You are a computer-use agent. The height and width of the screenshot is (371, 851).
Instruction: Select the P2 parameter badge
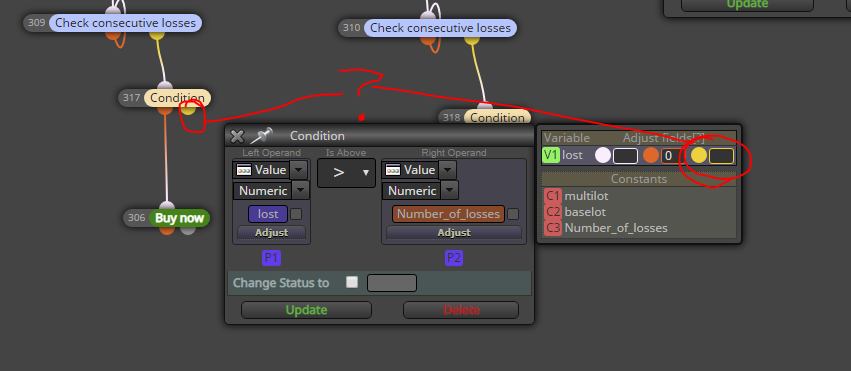453,258
